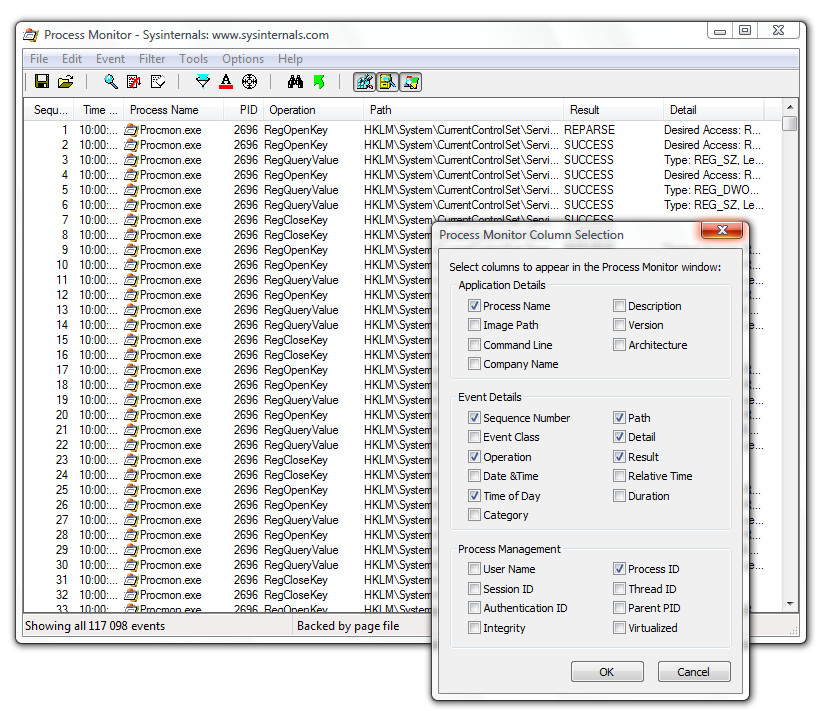827x711 pixels.
Task: Open the Filter funnel toolbar icon
Action: (x=203, y=82)
